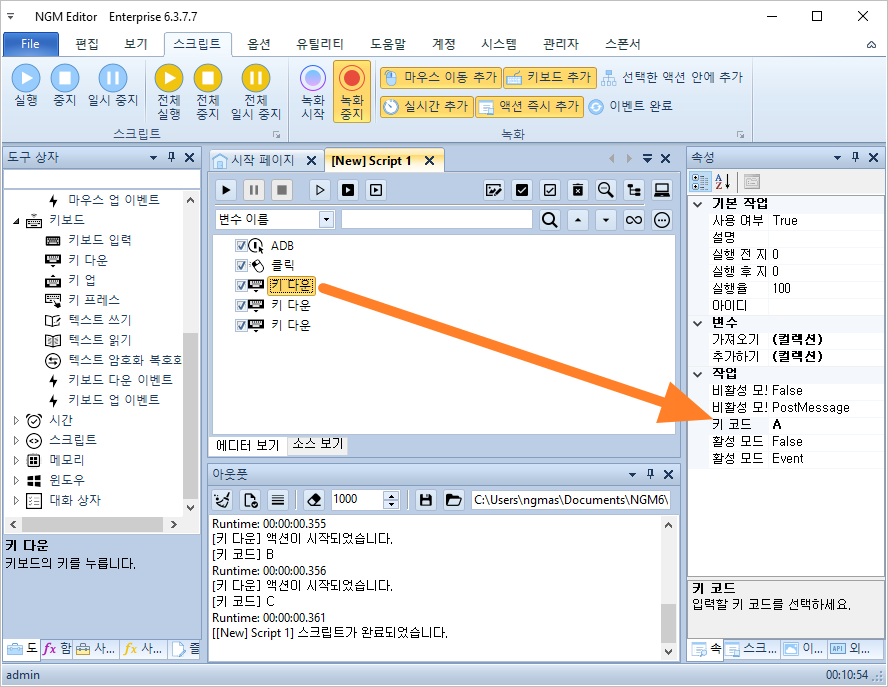
Task: Play script from editor toolbar play button
Action: pos(227,190)
